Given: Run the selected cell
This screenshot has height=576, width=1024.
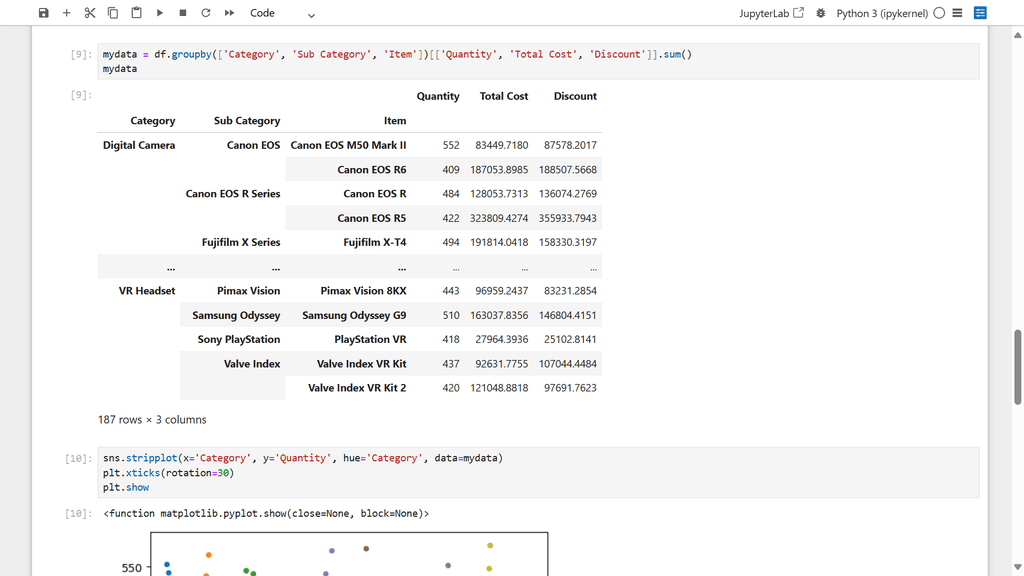Looking at the screenshot, I should pyautogui.click(x=160, y=13).
